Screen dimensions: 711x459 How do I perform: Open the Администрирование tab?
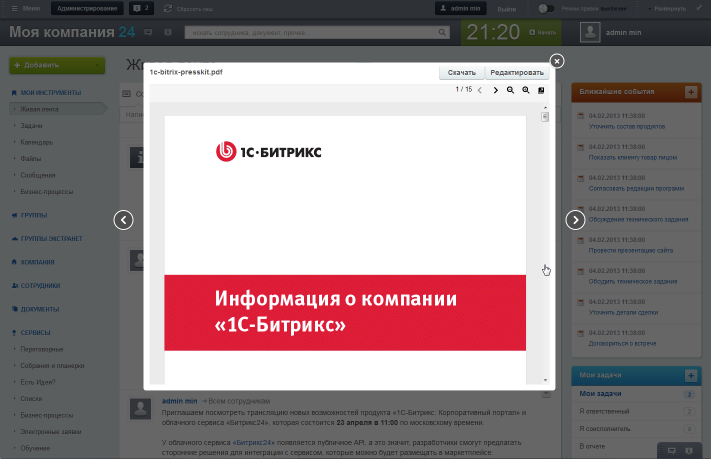pos(85,8)
